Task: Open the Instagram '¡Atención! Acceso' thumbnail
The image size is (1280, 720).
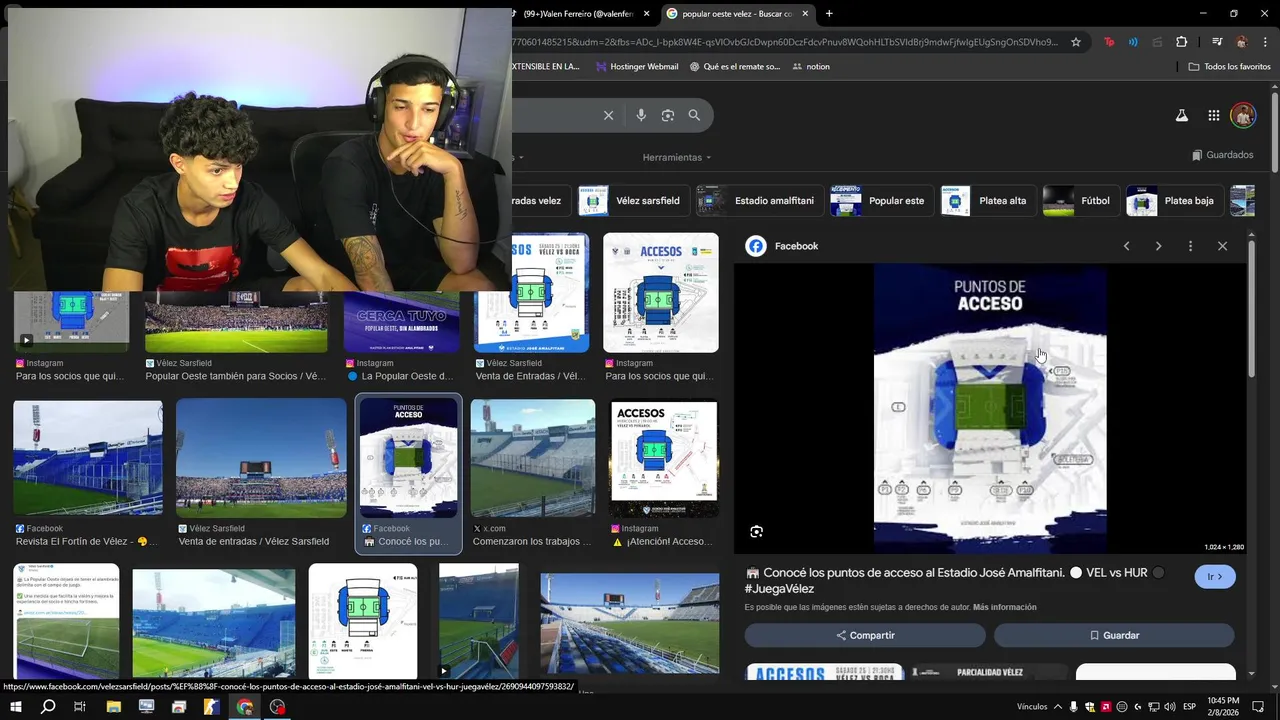Action: pos(664,458)
